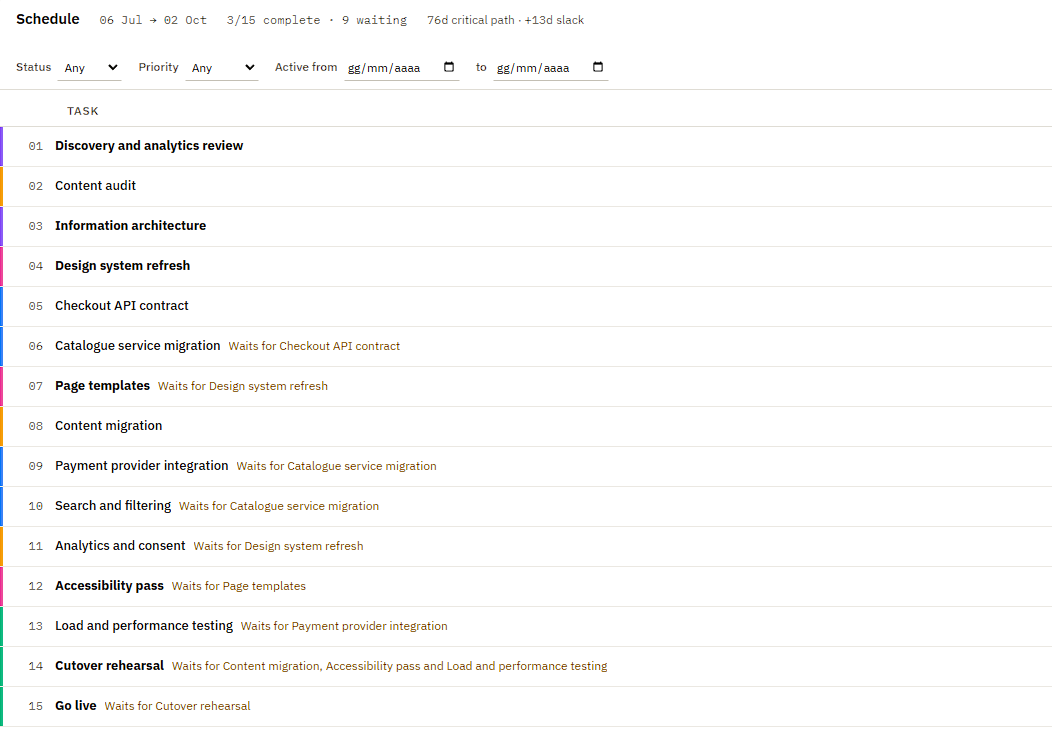Click Page templates' 'Waits for Design system refresh'
This screenshot has width=1052, height=740.
point(243,386)
